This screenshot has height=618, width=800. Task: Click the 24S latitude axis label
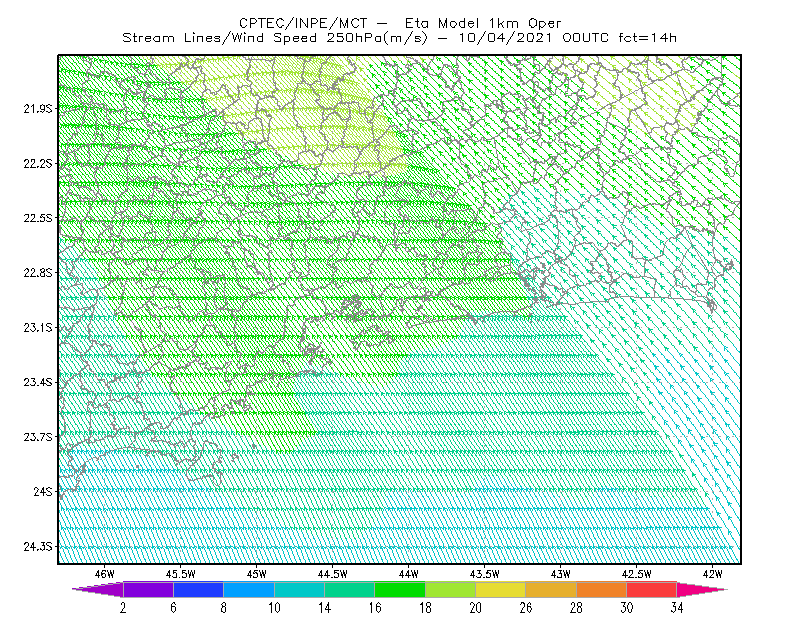click(x=43, y=491)
